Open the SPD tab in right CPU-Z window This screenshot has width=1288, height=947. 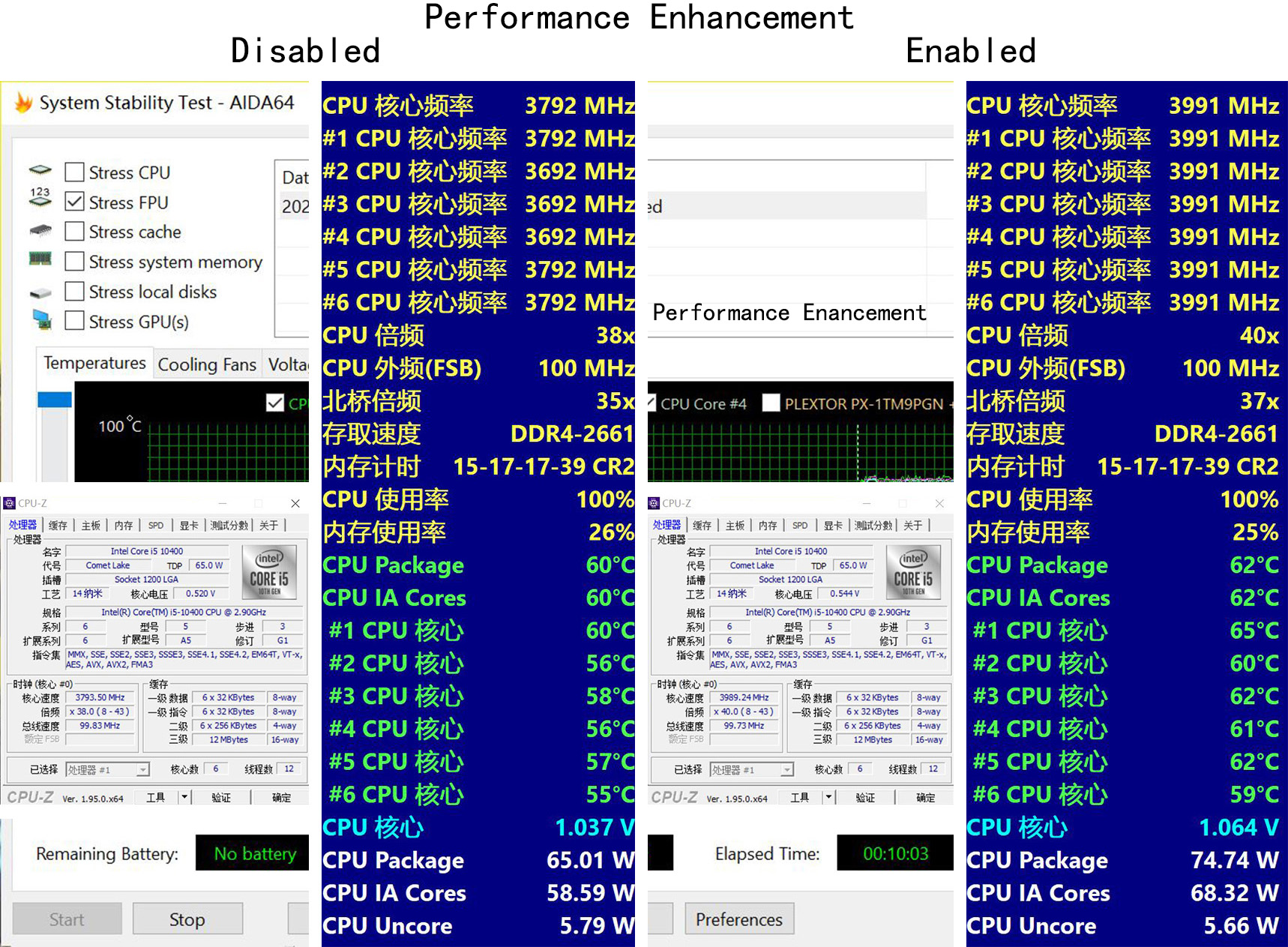(x=800, y=526)
